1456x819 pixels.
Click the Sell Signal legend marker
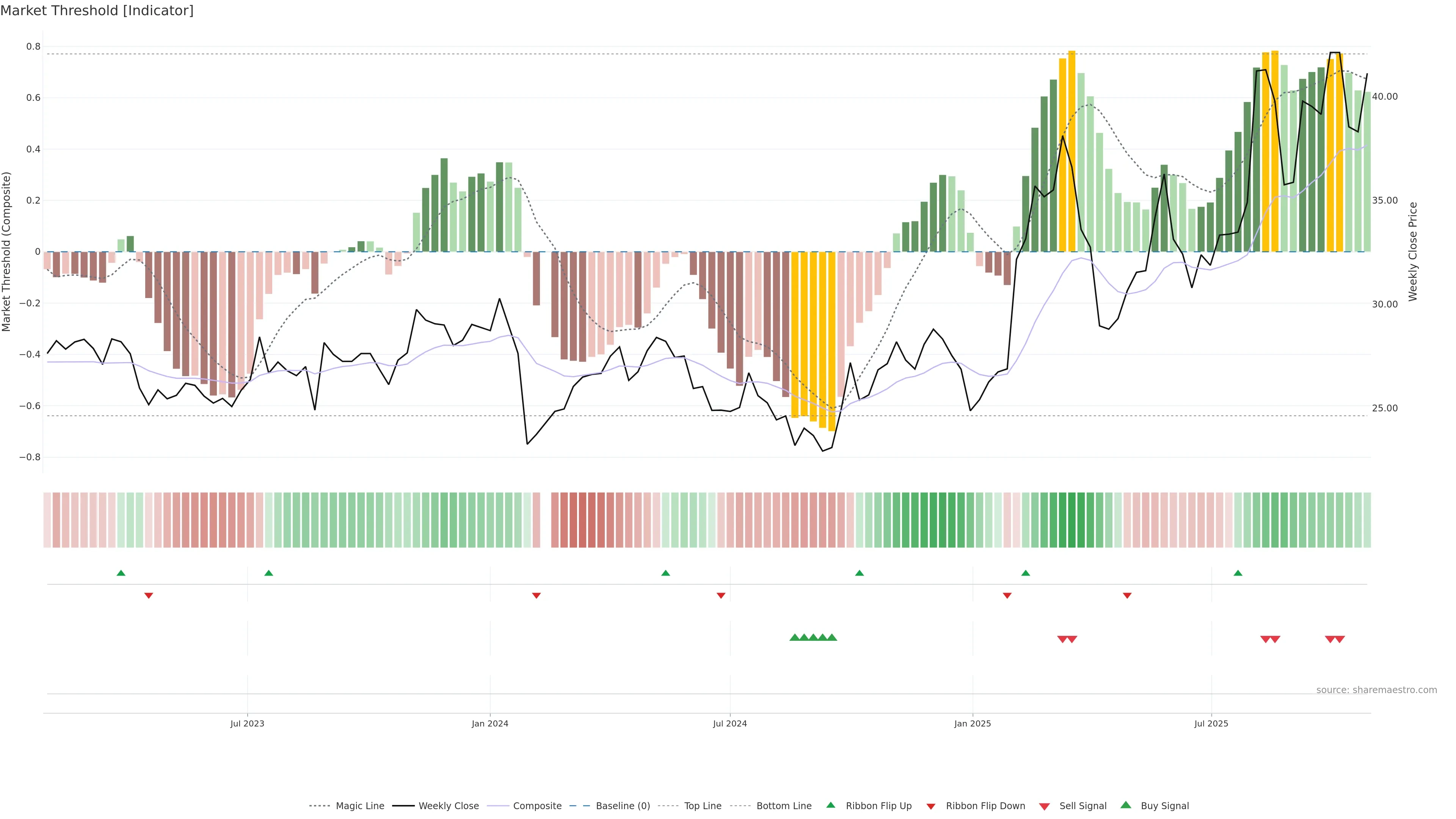click(1044, 806)
